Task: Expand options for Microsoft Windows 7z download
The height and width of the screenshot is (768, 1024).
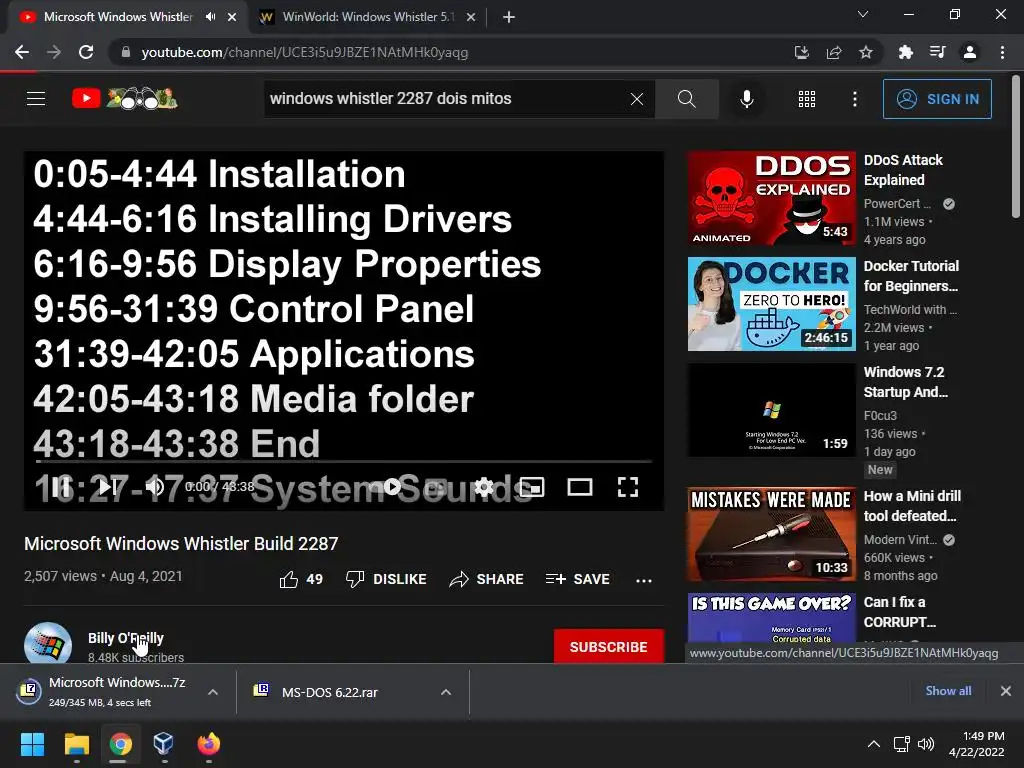Action: click(x=213, y=692)
